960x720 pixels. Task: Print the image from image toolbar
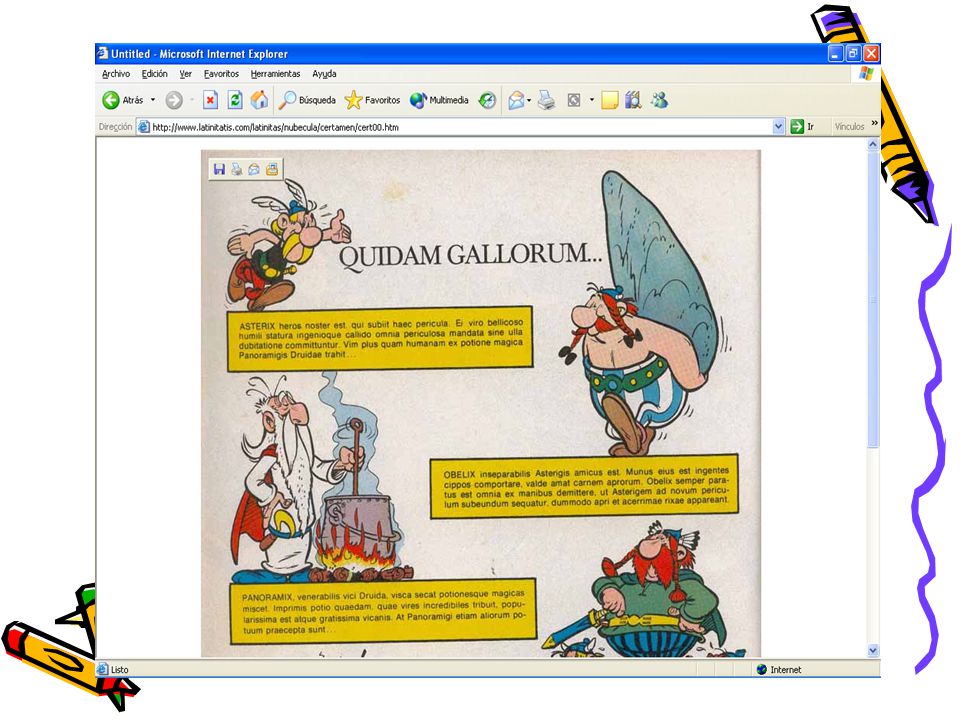[236, 170]
